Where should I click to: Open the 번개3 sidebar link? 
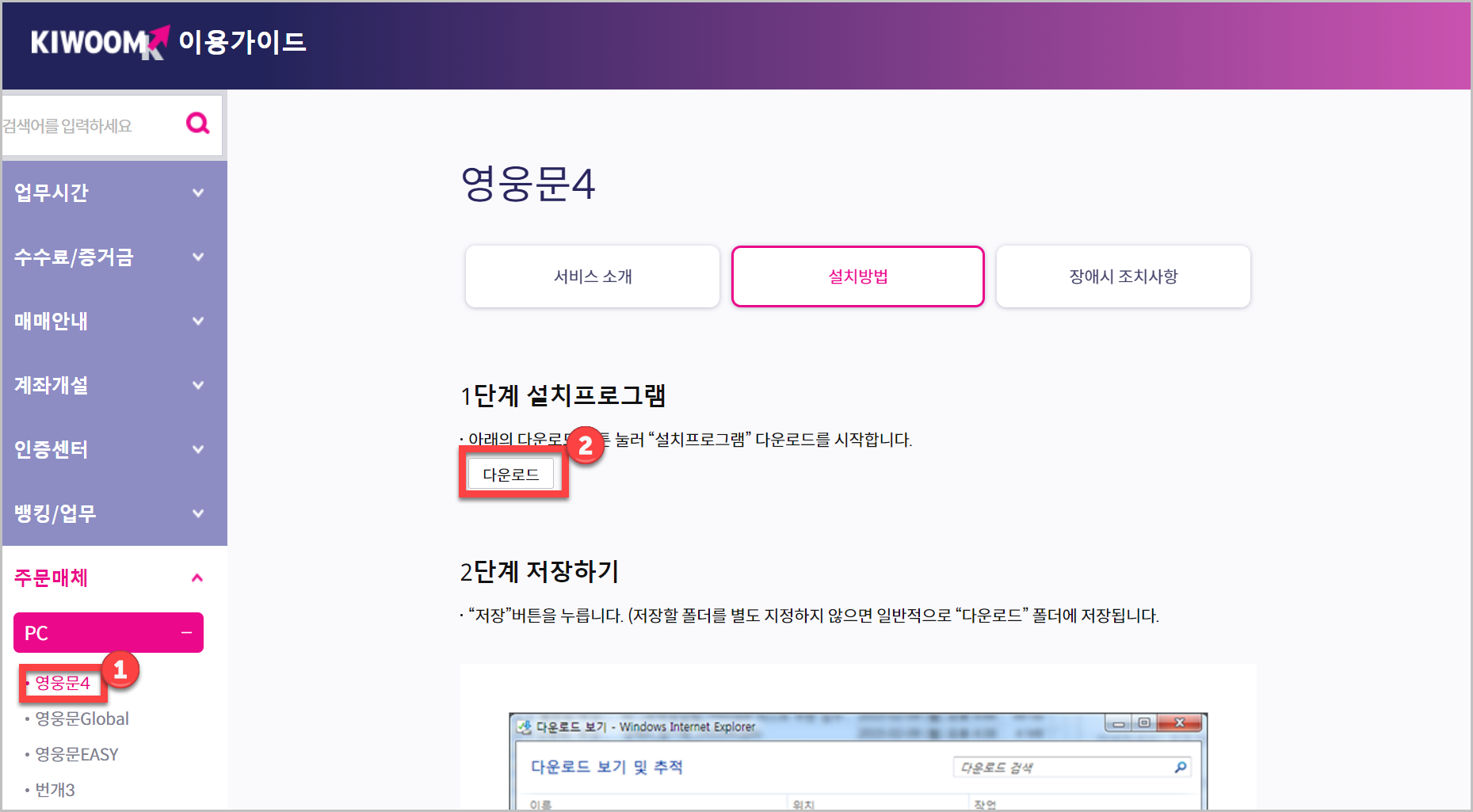pyautogui.click(x=55, y=790)
